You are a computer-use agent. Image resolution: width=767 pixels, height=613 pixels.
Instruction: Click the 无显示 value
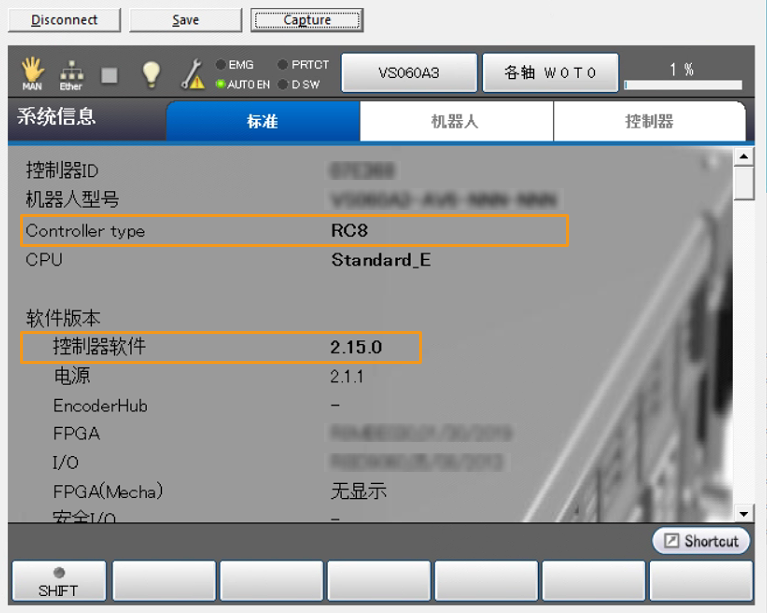coord(359,491)
